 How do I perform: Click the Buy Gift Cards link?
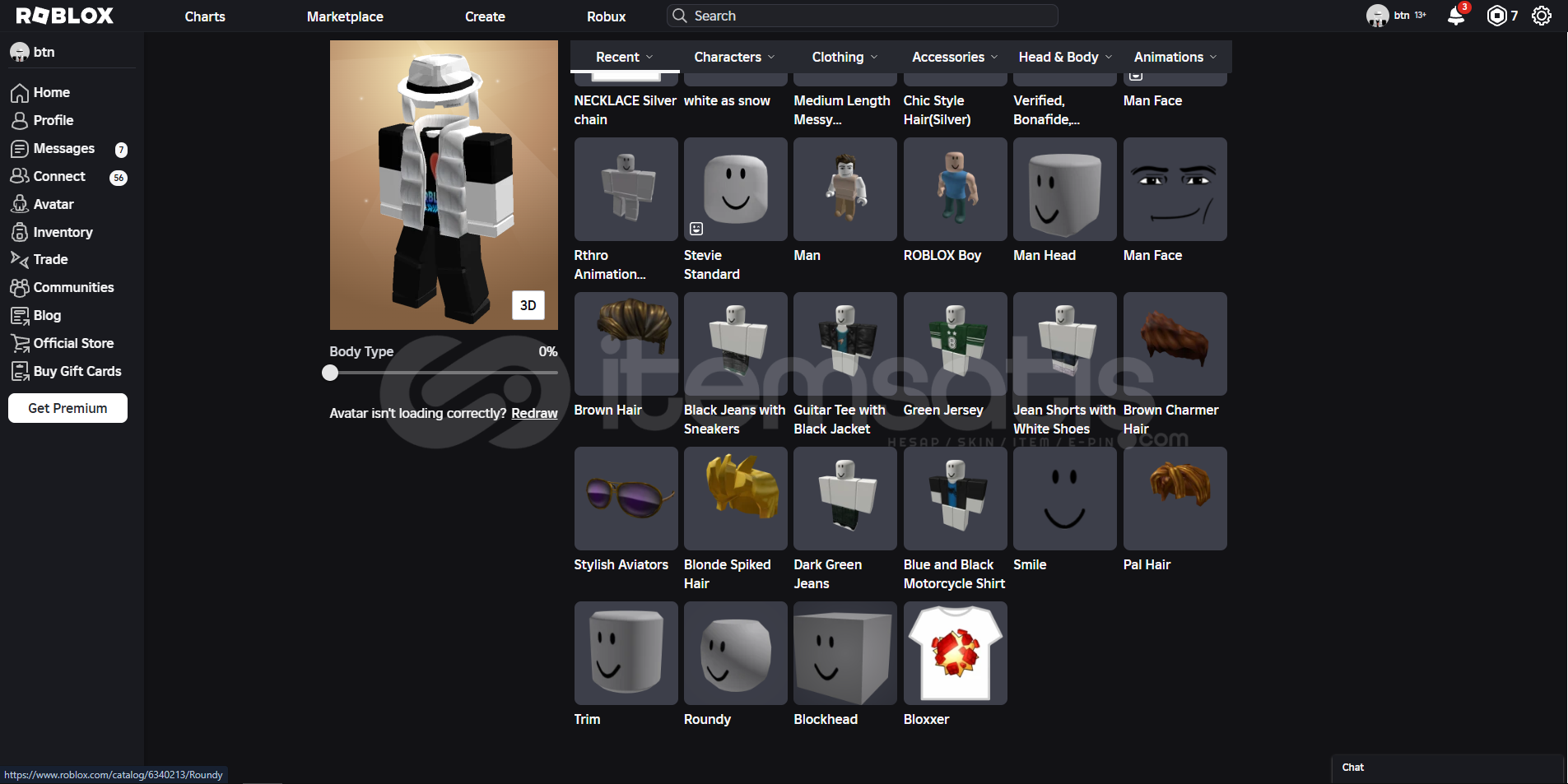pyautogui.click(x=77, y=371)
